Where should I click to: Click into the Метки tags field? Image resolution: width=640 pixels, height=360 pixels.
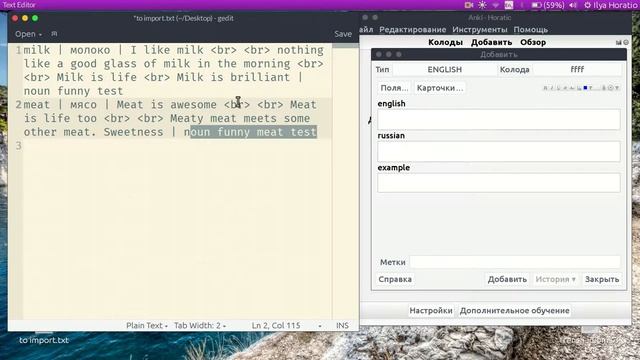pyautogui.click(x=515, y=262)
